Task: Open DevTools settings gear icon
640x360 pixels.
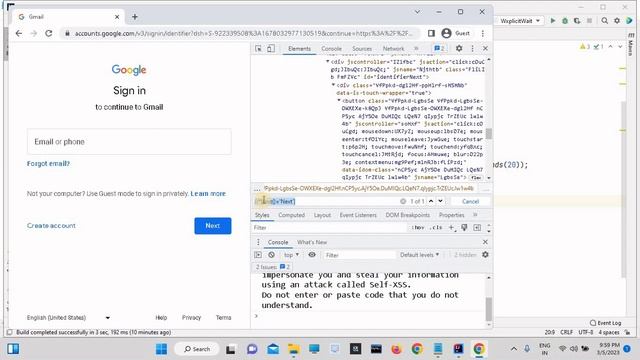Action: [x=459, y=49]
